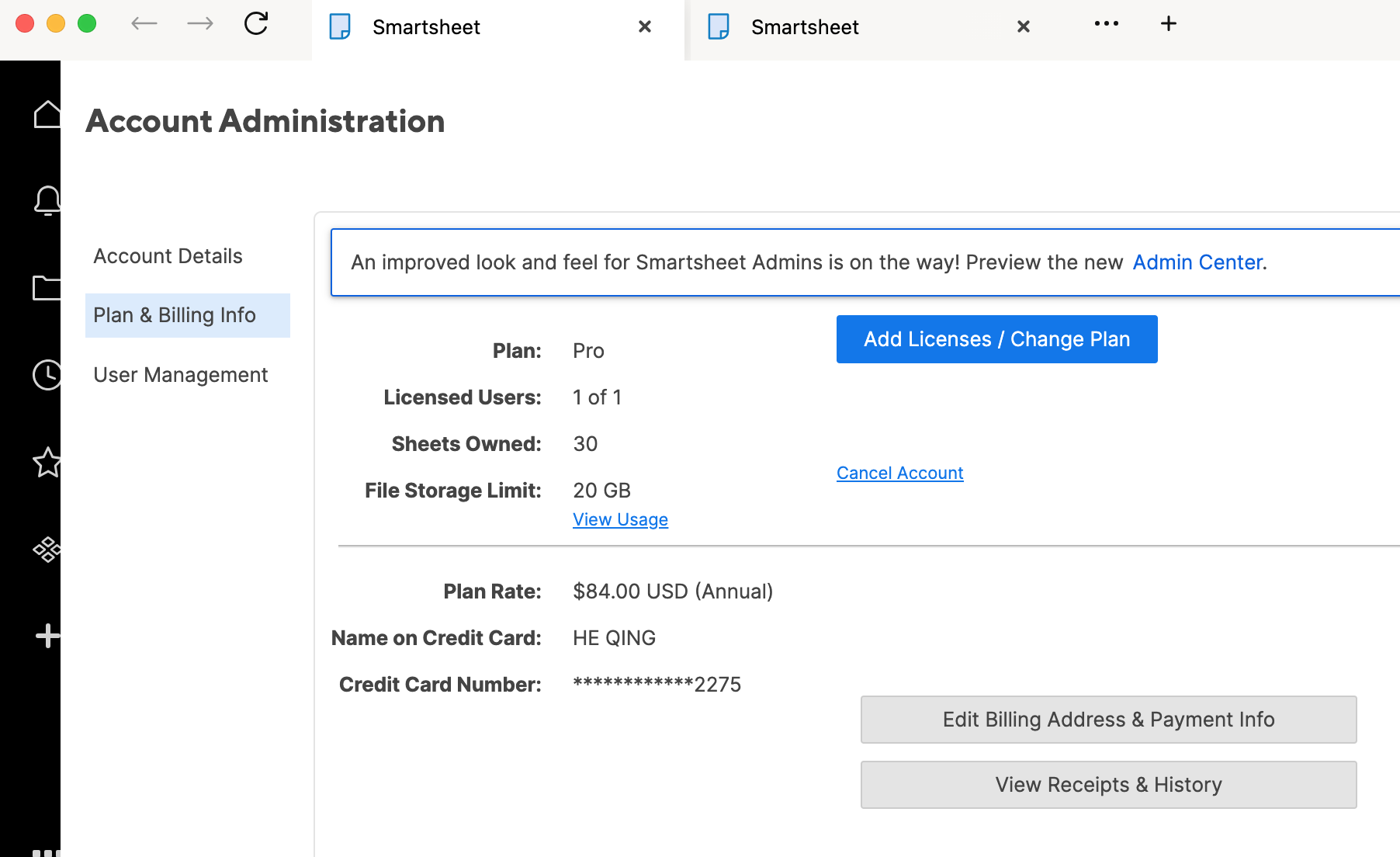
Task: Click the Sheets Owned value 30
Action: [x=585, y=444]
